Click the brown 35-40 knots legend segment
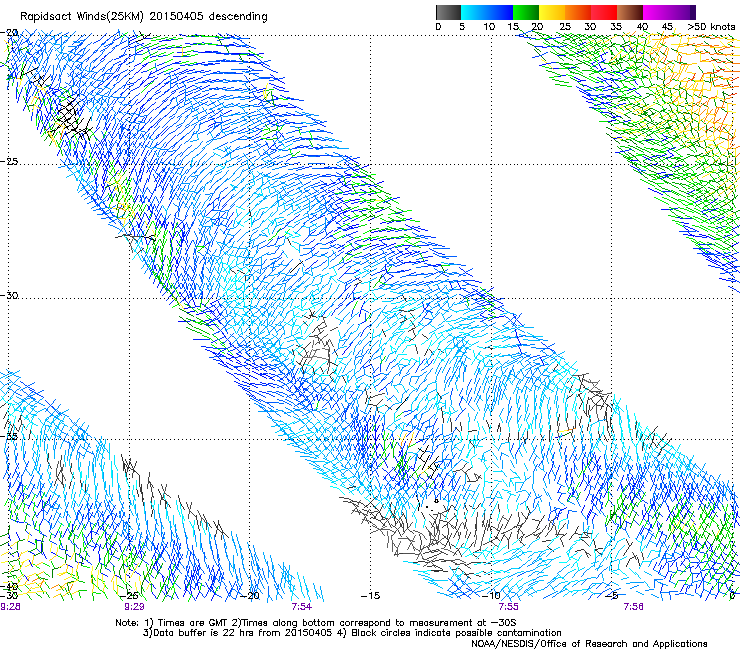Screen dimensions: 740x650 pos(630,12)
